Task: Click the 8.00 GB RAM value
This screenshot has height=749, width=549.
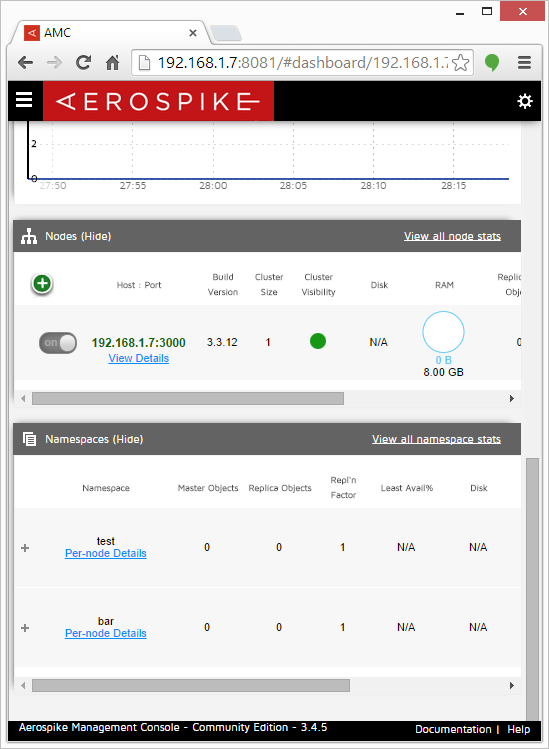Action: point(443,372)
